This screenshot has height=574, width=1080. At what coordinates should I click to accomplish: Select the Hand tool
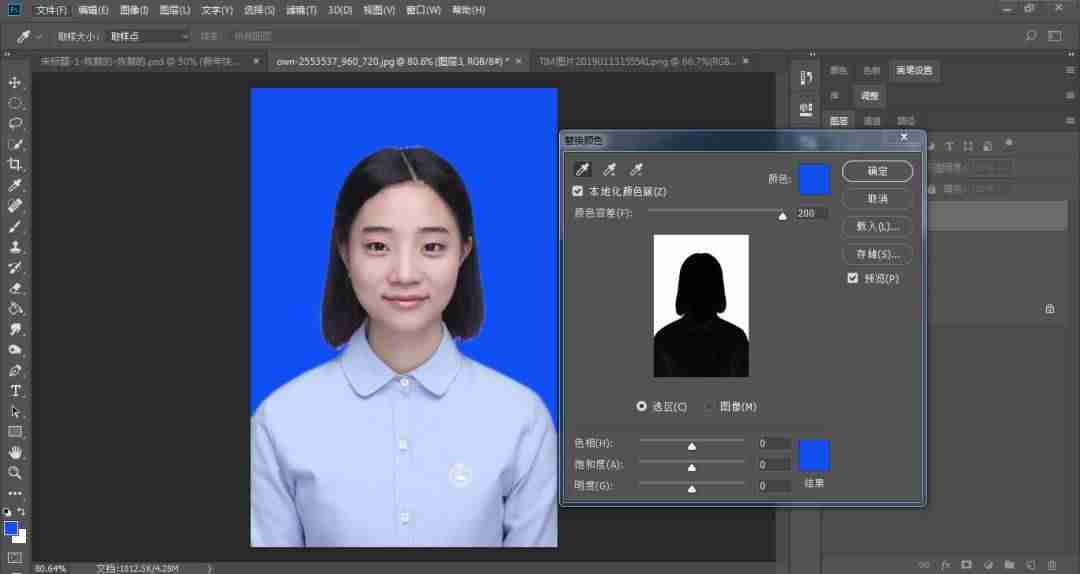[14, 452]
